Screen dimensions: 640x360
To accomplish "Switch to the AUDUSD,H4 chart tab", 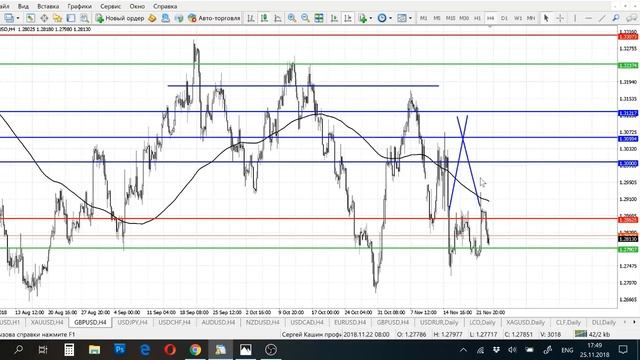I will (218, 322).
